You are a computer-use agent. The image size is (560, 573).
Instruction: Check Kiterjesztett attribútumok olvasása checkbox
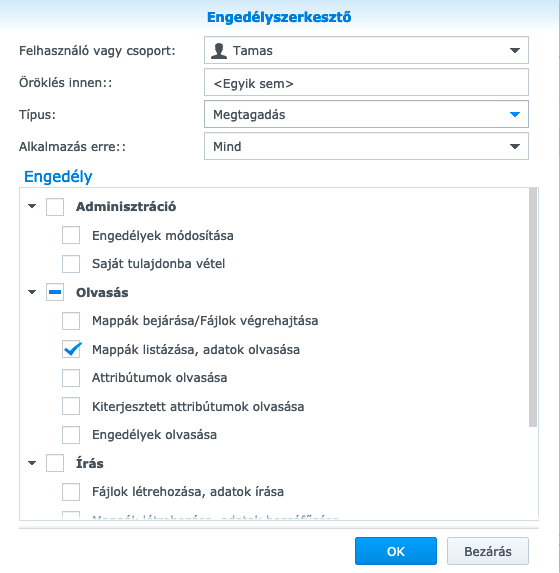pos(71,406)
